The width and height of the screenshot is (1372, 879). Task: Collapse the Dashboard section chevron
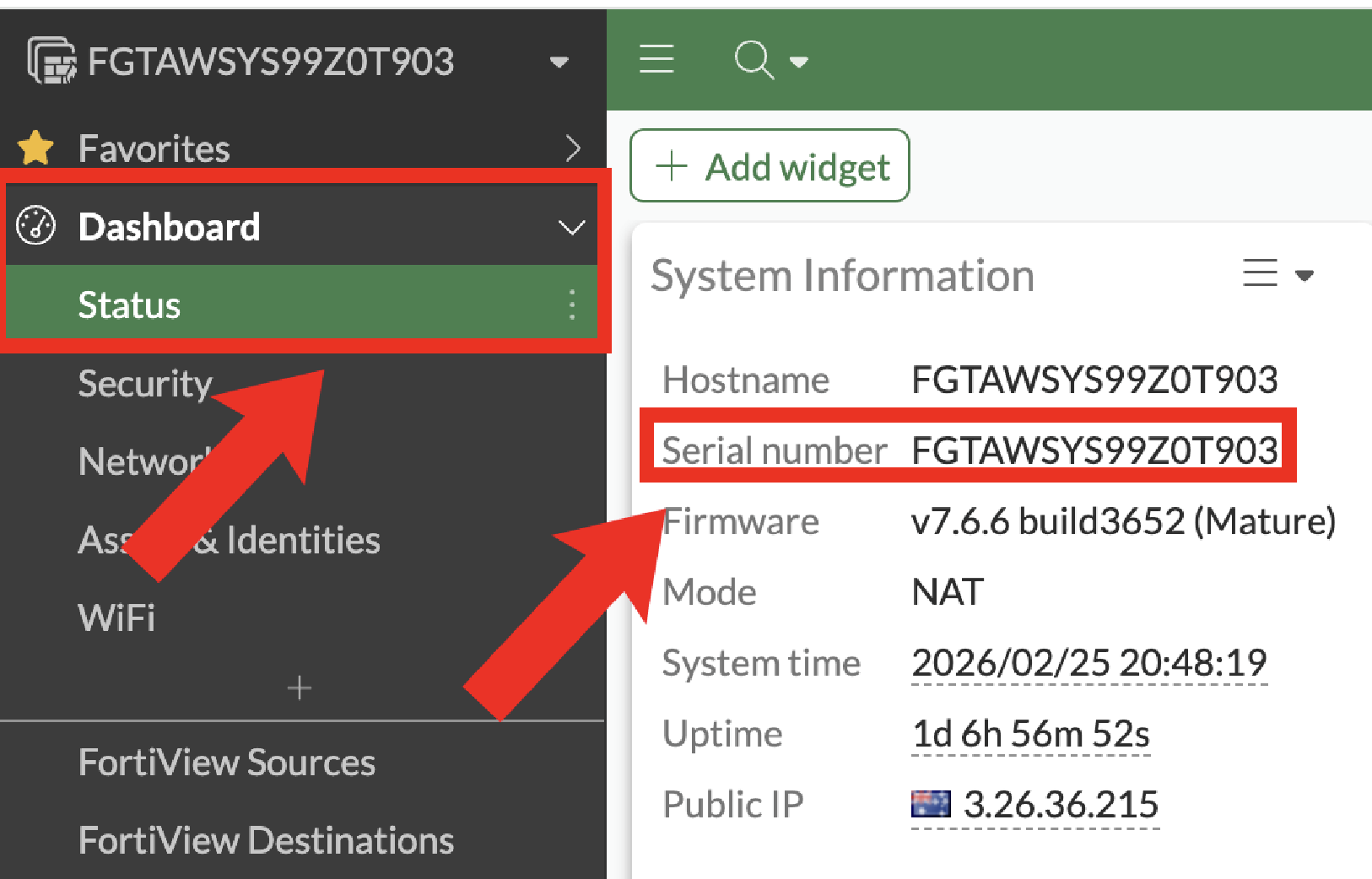click(571, 228)
